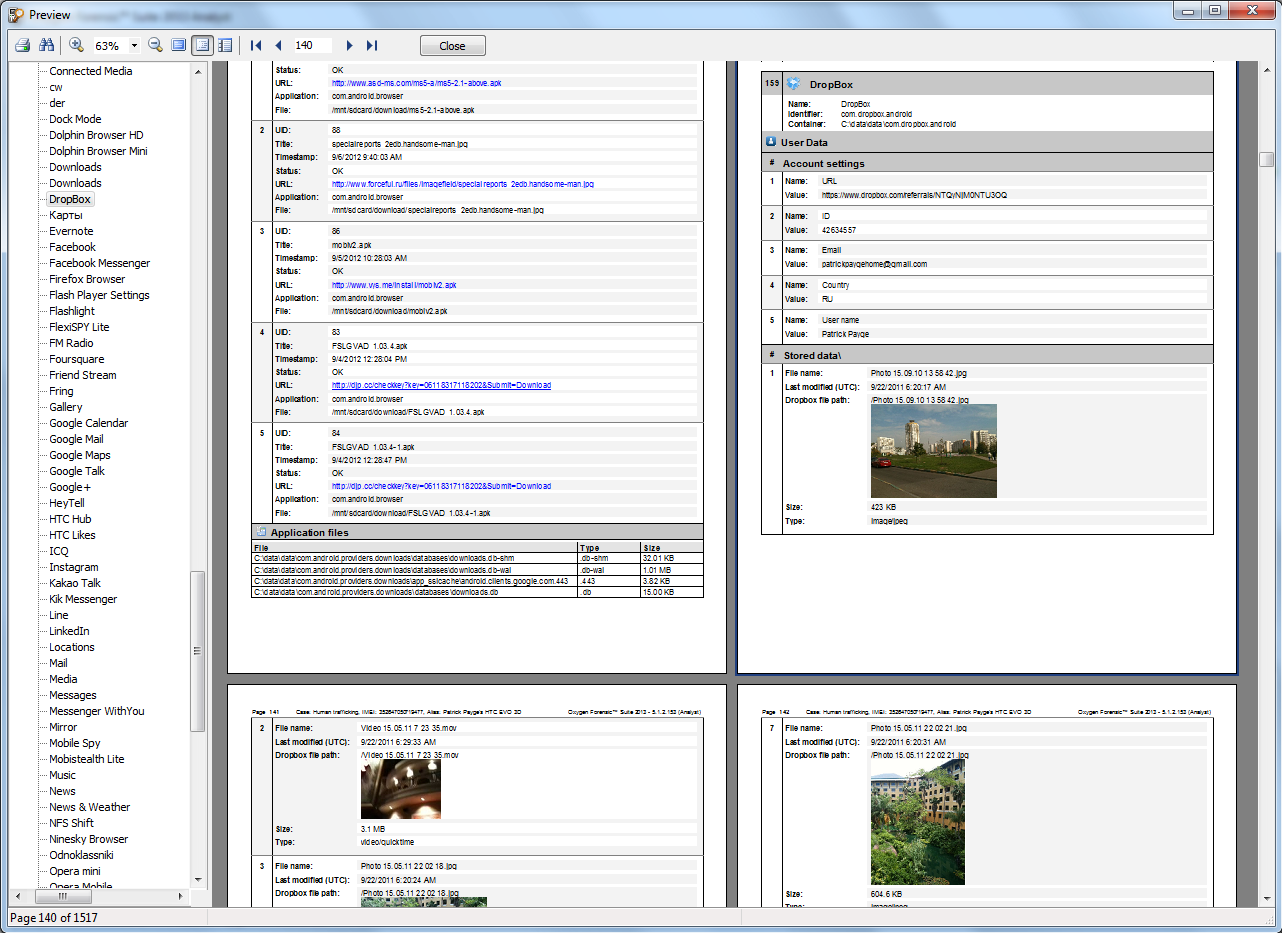Select Google Maps tree item

pos(80,455)
